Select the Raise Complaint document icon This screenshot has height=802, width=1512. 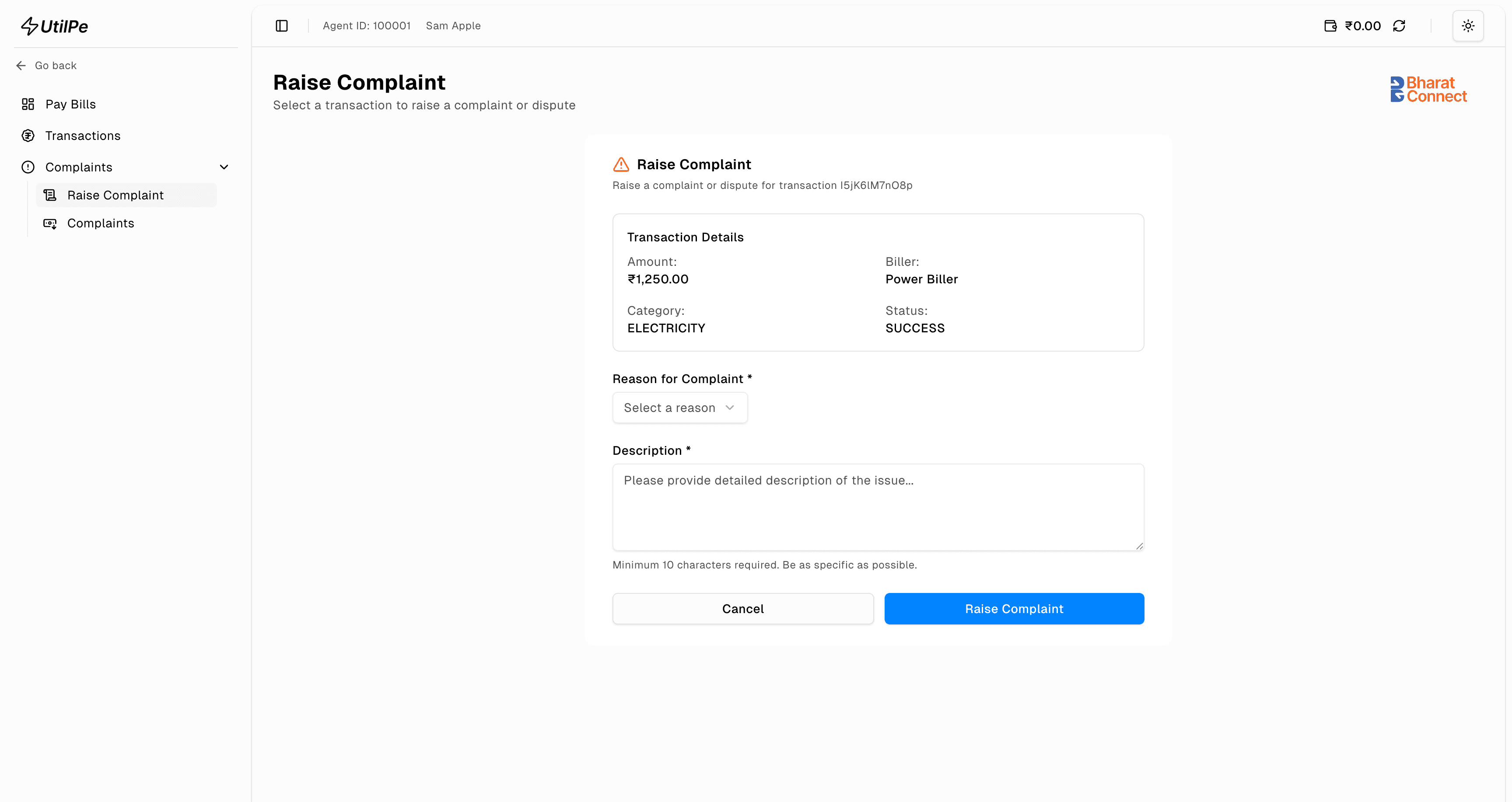50,195
